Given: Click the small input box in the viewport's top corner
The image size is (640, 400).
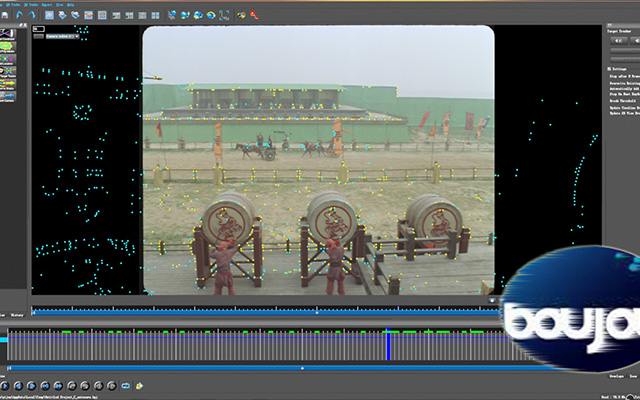Looking at the screenshot, I should 39,29.
